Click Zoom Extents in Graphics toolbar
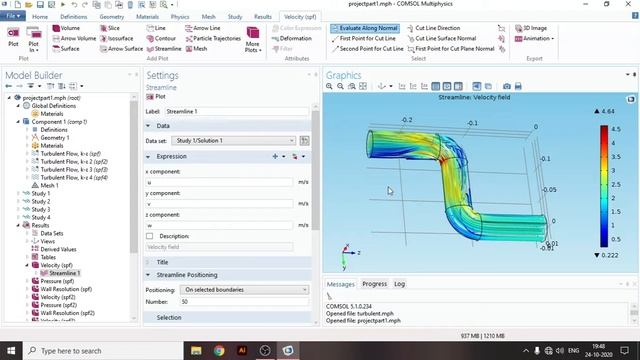This screenshot has width=640, height=360. coord(363,86)
